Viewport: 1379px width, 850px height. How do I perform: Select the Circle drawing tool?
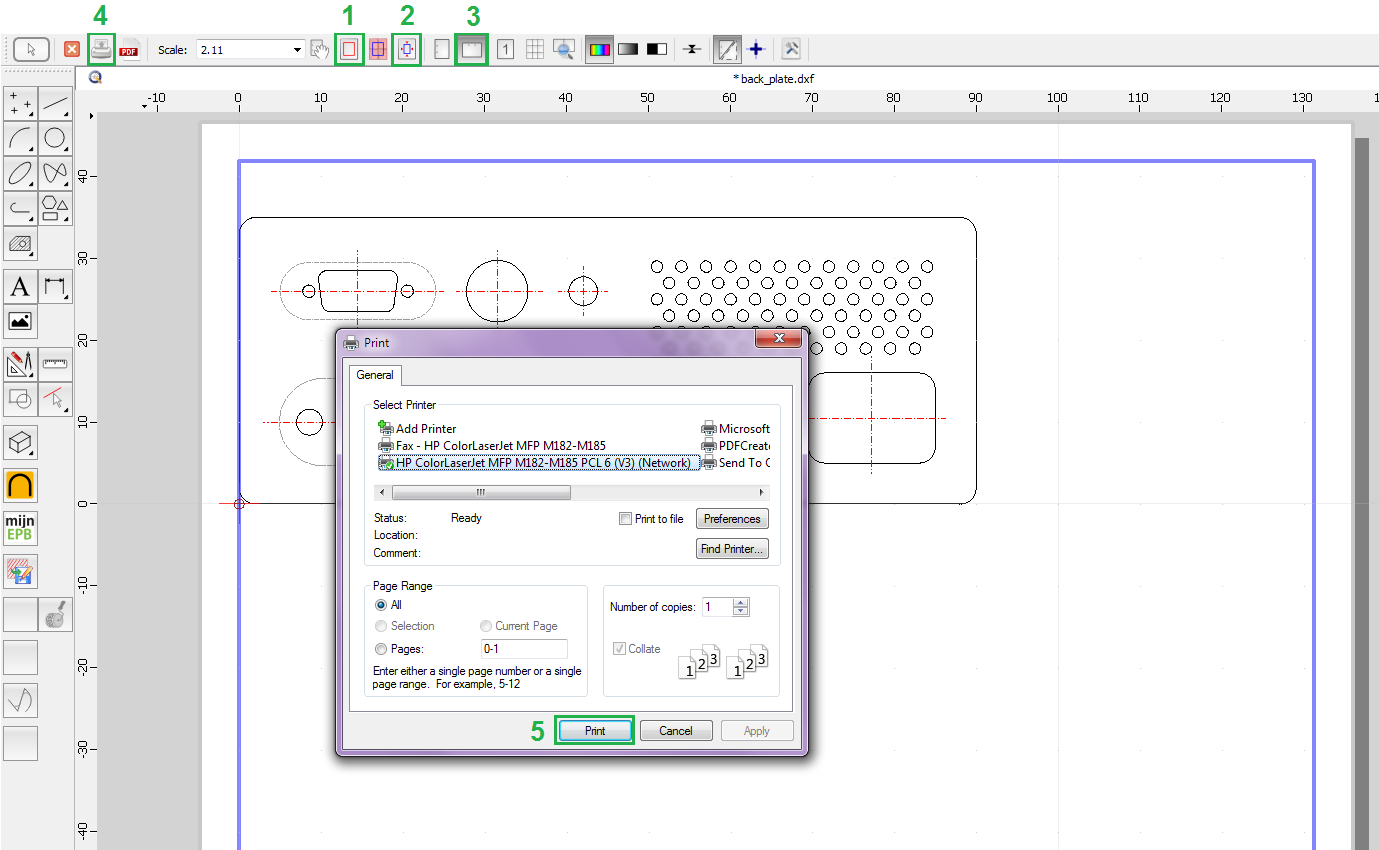click(x=55, y=138)
